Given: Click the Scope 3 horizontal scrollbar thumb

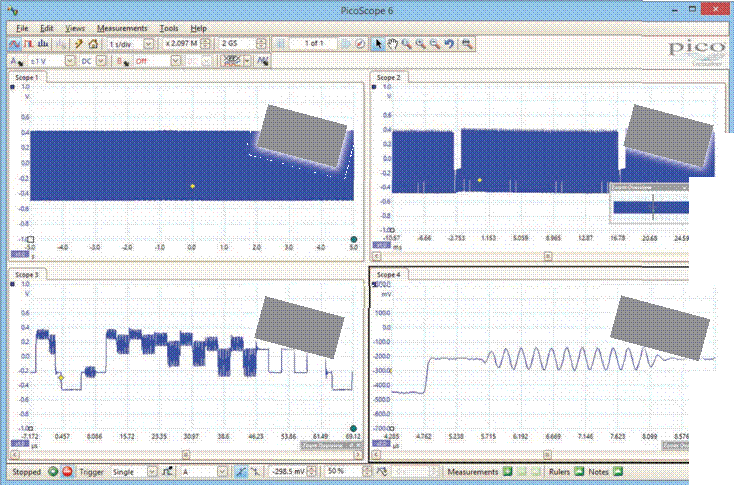Looking at the screenshot, I should tap(186, 455).
